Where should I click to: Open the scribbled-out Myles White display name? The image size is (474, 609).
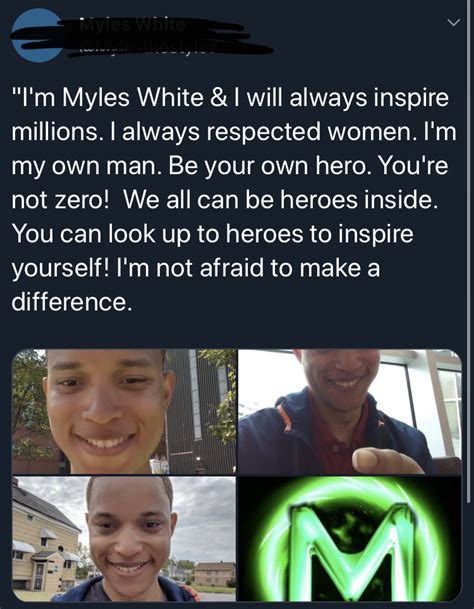coord(132,26)
